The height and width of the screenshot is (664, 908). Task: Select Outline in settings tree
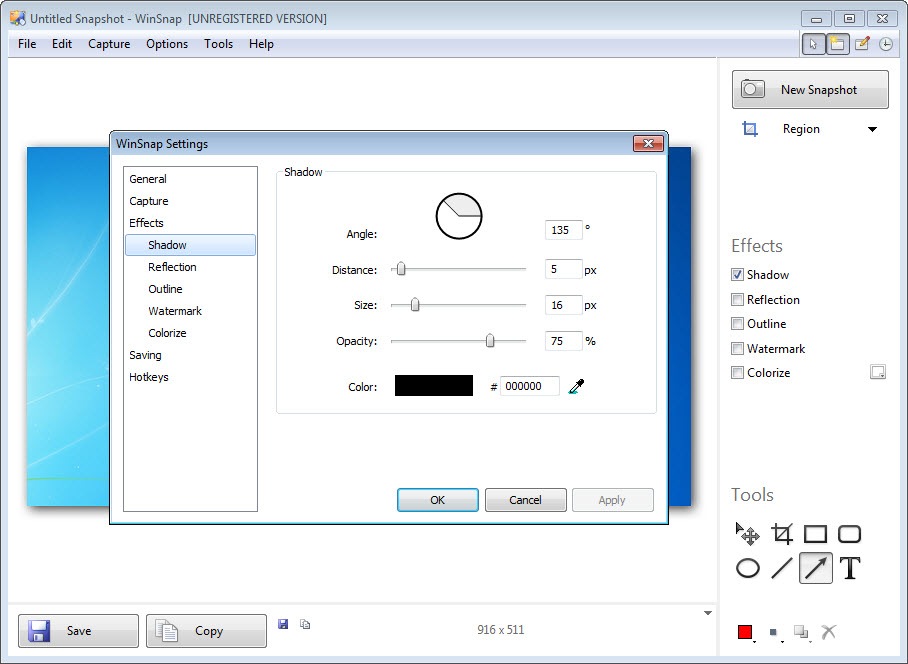[x=165, y=289]
